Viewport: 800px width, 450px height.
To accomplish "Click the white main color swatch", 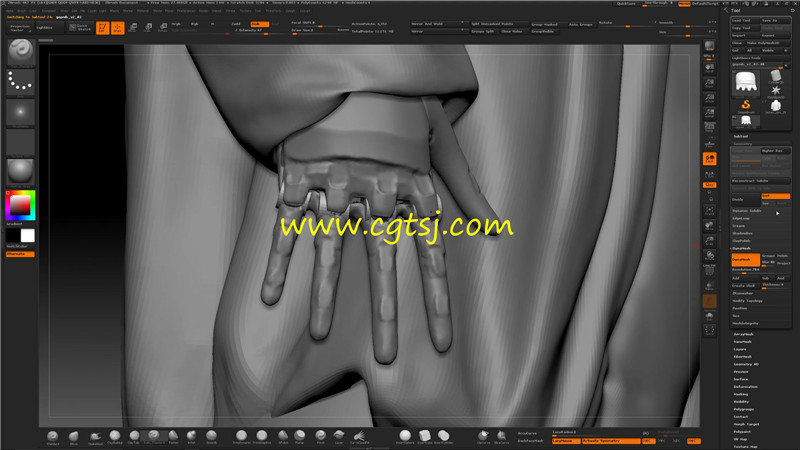I will coord(28,236).
